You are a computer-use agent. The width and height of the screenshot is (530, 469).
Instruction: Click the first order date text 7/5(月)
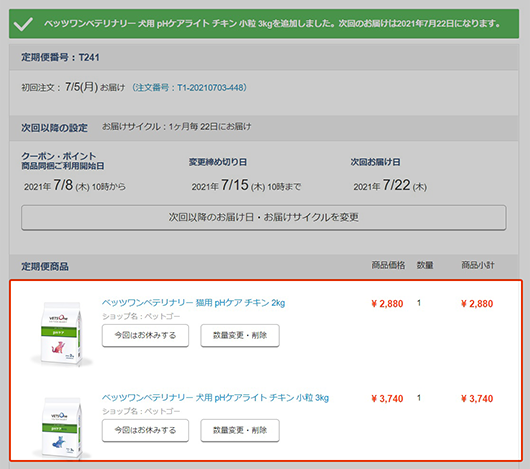click(81, 87)
